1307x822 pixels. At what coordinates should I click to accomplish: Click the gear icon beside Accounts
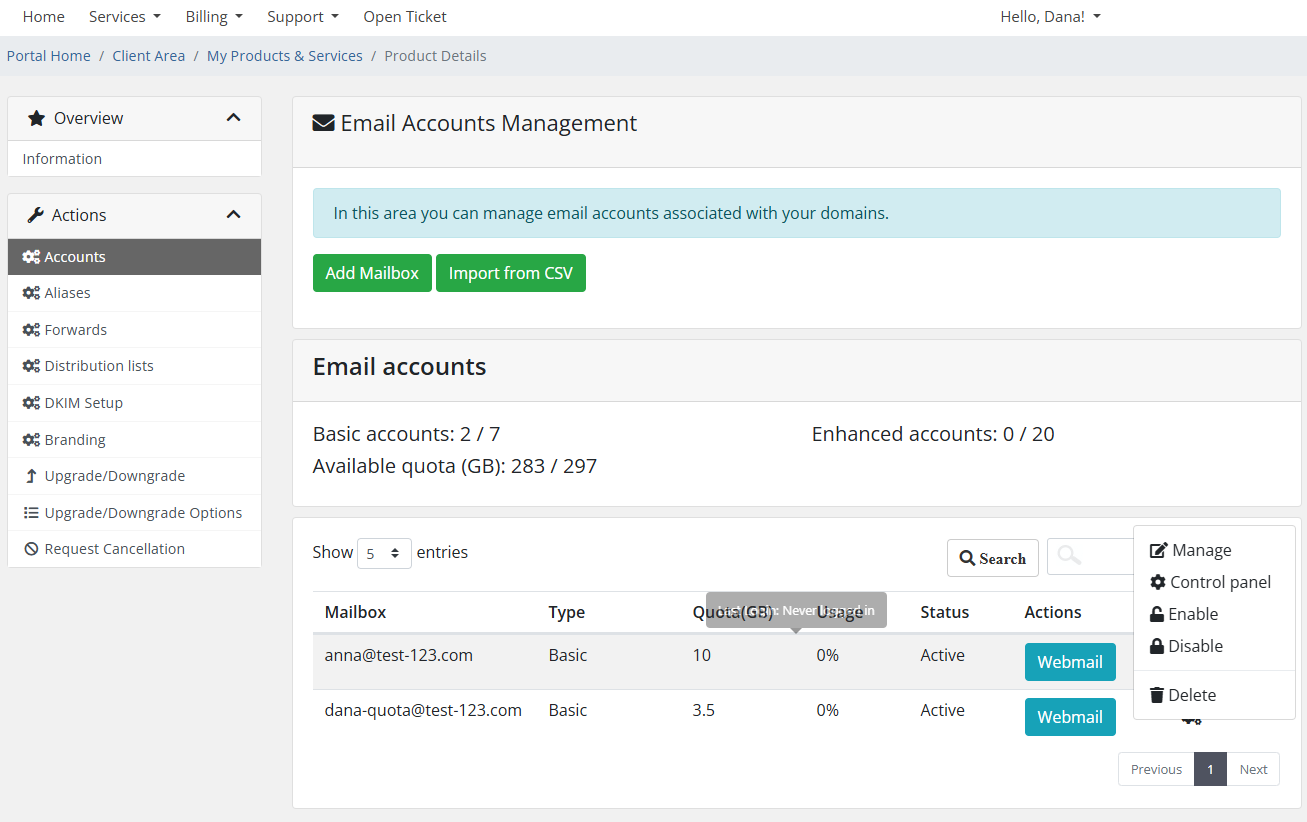coord(31,257)
